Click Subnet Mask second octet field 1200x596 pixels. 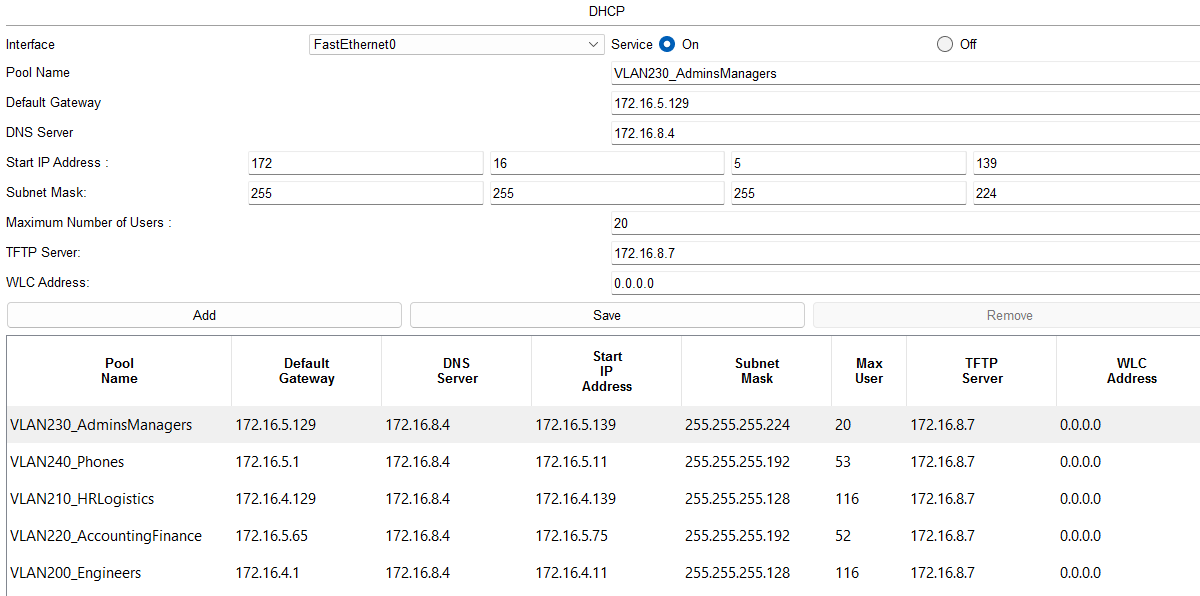click(x=606, y=193)
